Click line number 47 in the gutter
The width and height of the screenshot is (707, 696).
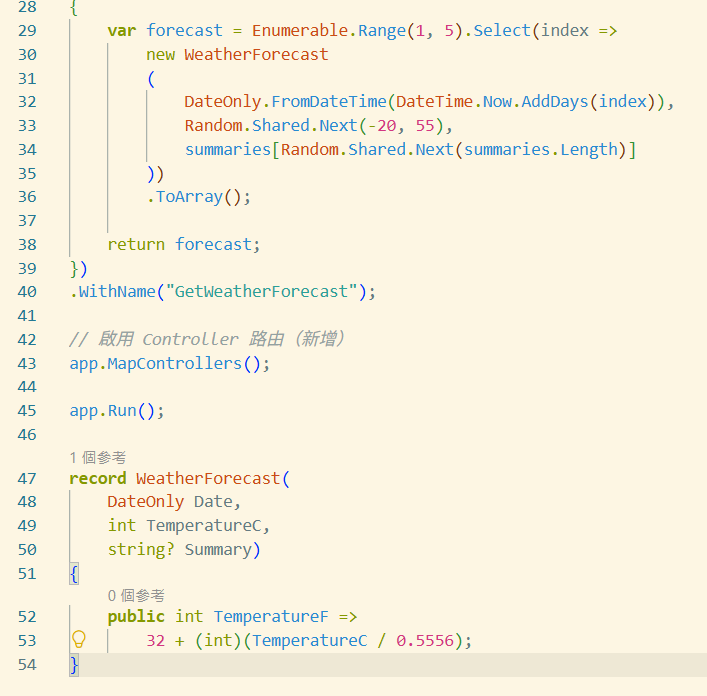[x=27, y=478]
